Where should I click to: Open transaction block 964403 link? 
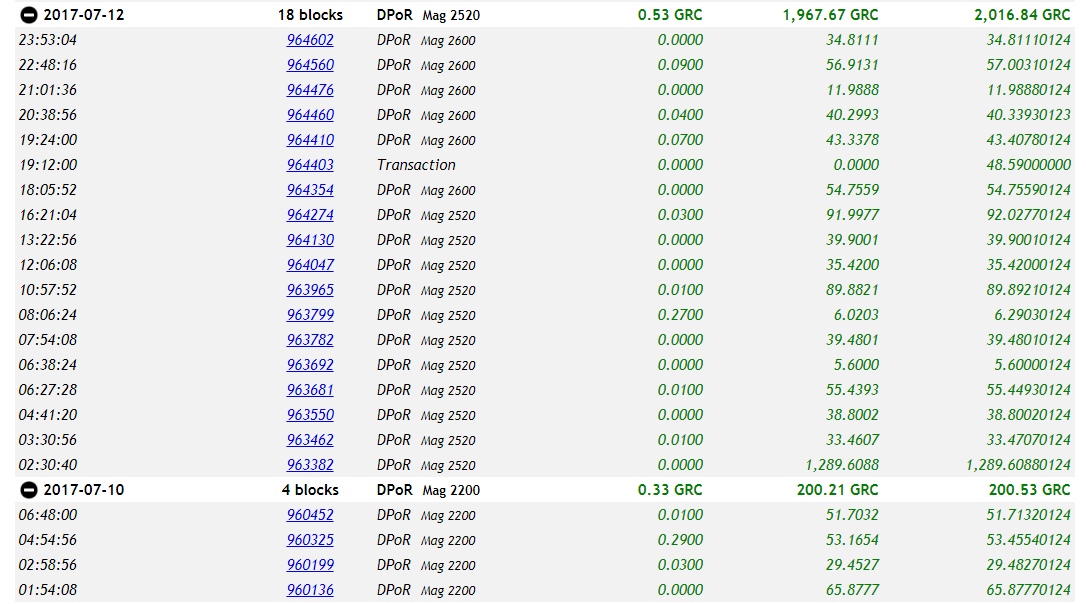[310, 165]
